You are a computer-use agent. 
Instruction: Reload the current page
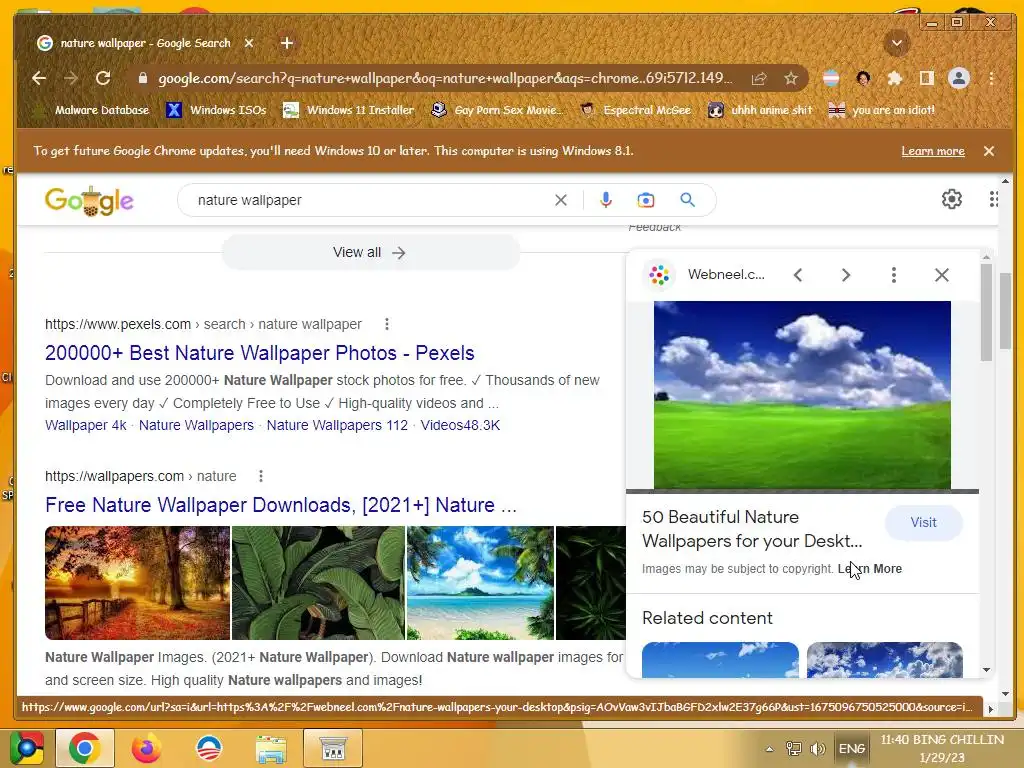click(103, 78)
